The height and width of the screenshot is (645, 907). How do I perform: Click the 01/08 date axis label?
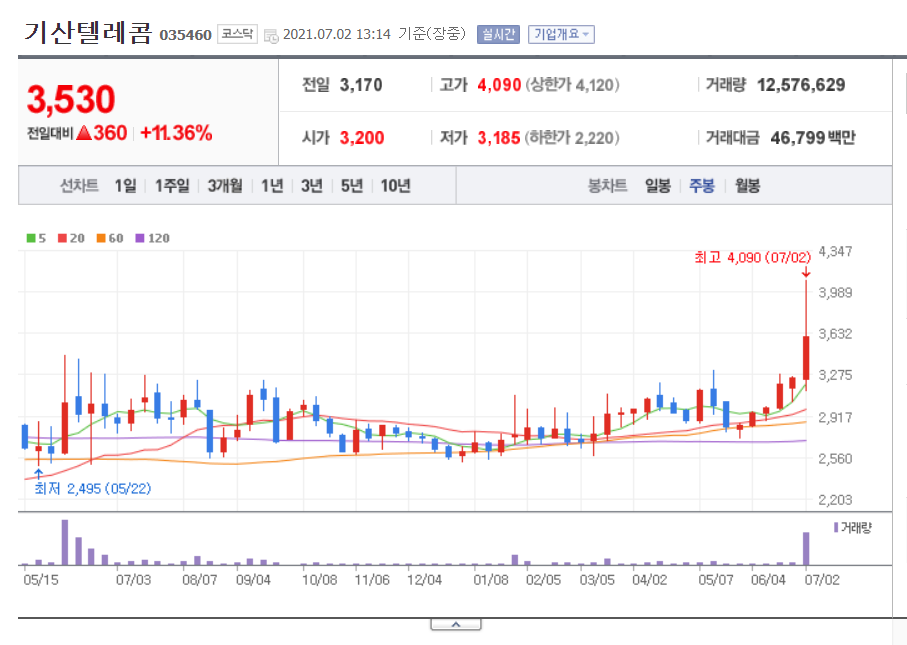click(x=491, y=580)
